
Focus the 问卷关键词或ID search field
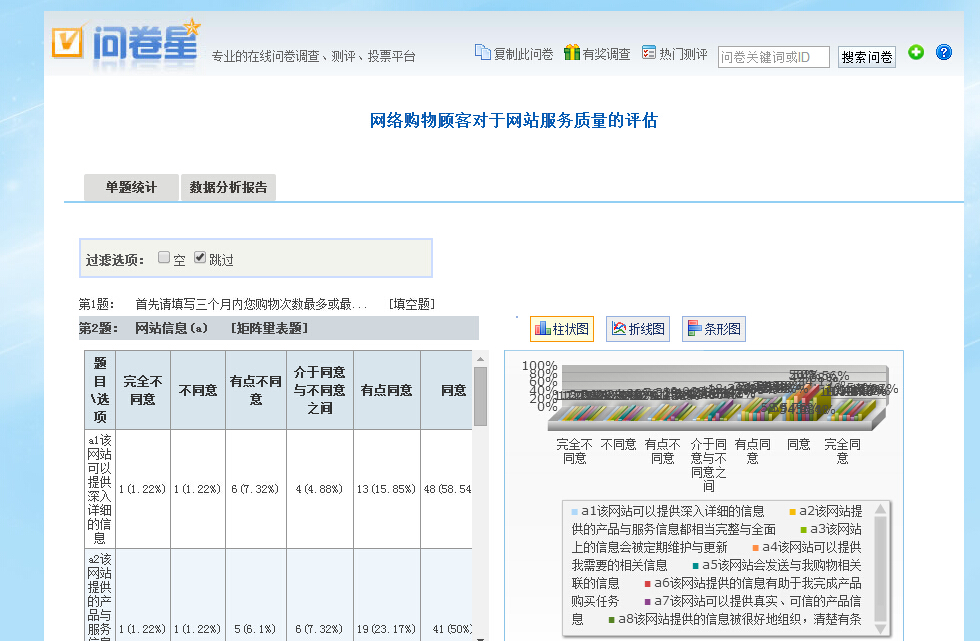pyautogui.click(x=773, y=57)
